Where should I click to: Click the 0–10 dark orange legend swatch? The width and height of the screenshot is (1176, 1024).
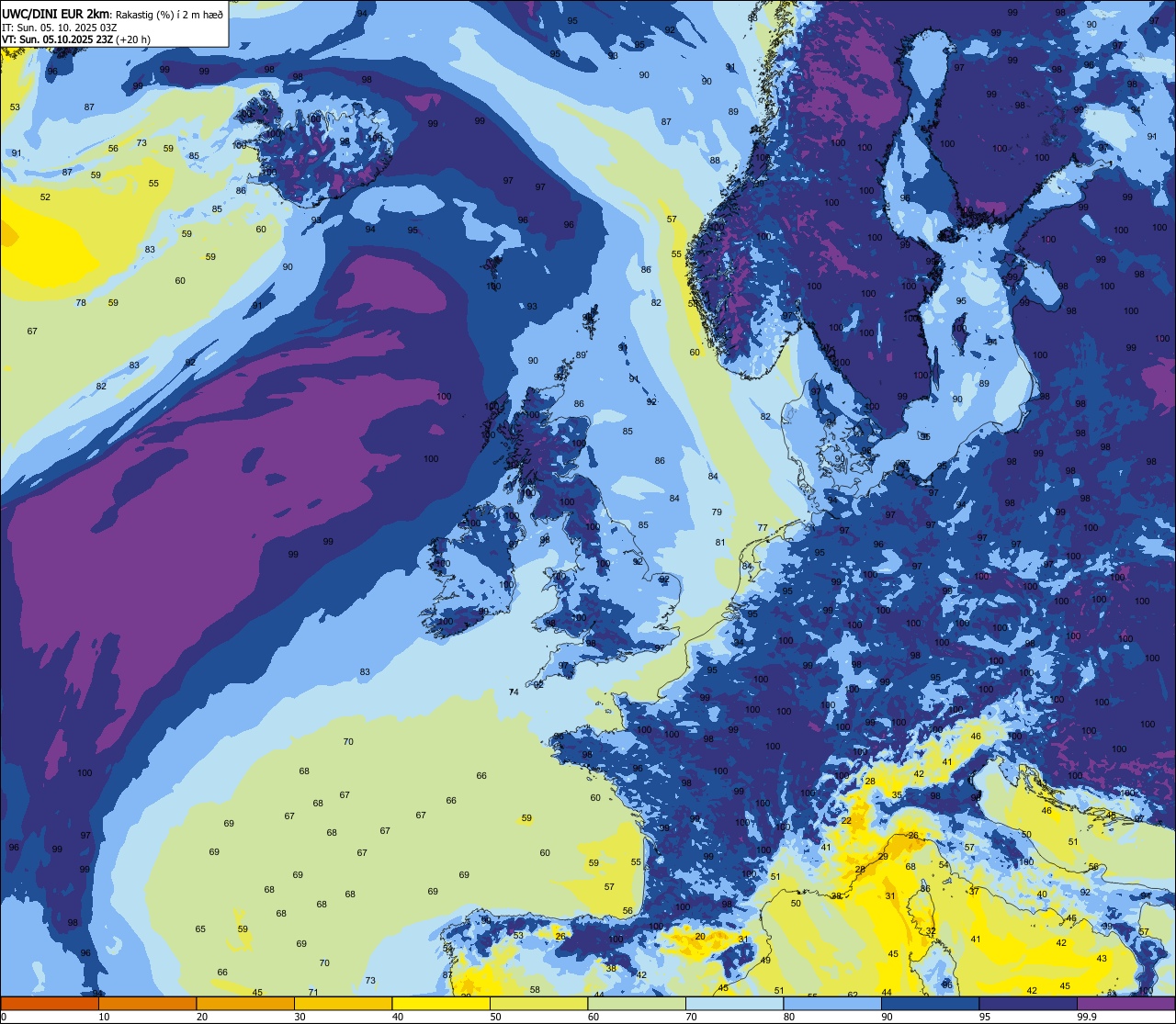click(x=50, y=1003)
